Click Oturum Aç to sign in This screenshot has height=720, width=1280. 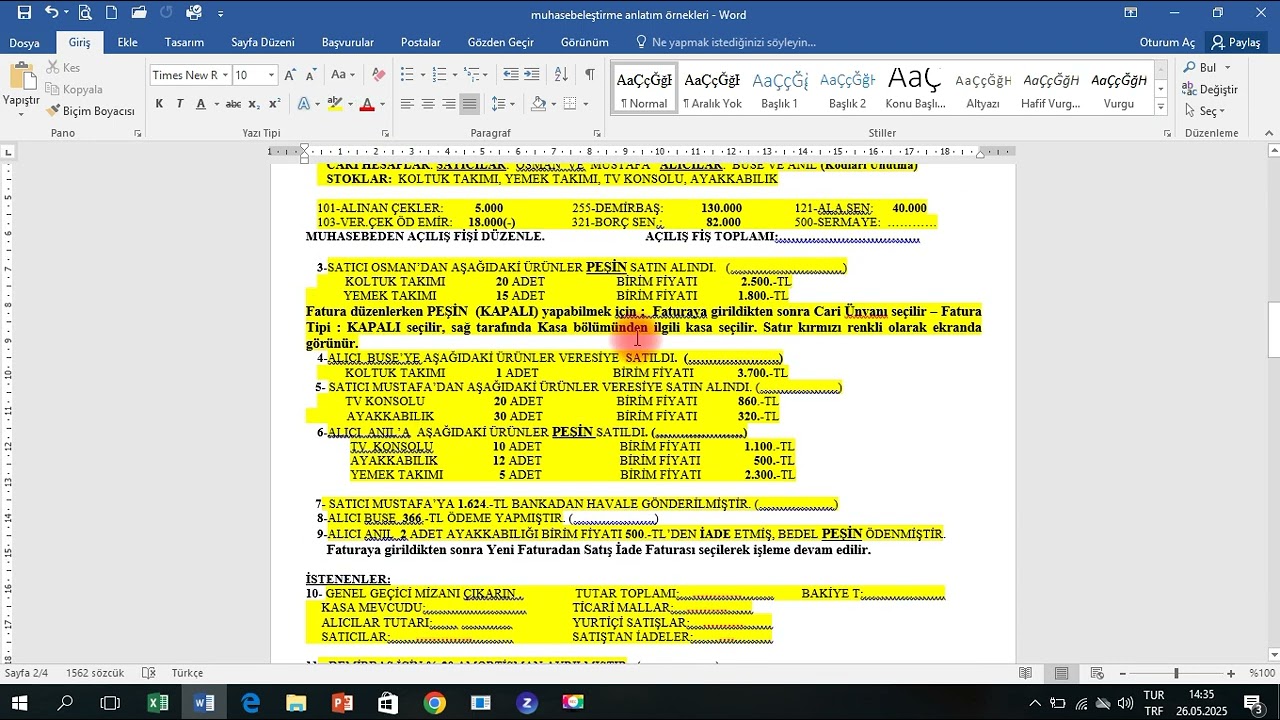click(1167, 42)
